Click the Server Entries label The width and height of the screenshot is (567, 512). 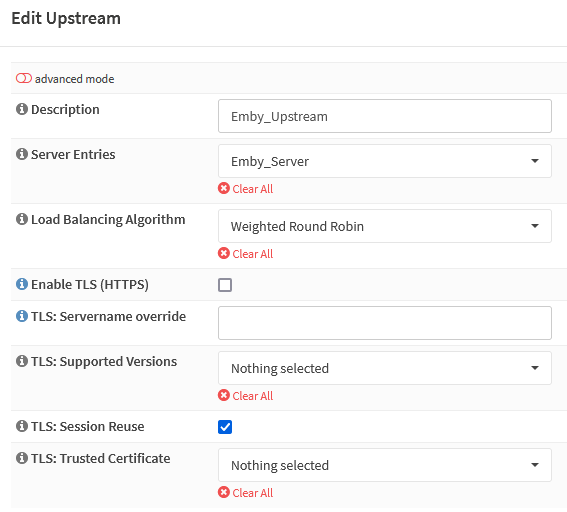tap(73, 154)
